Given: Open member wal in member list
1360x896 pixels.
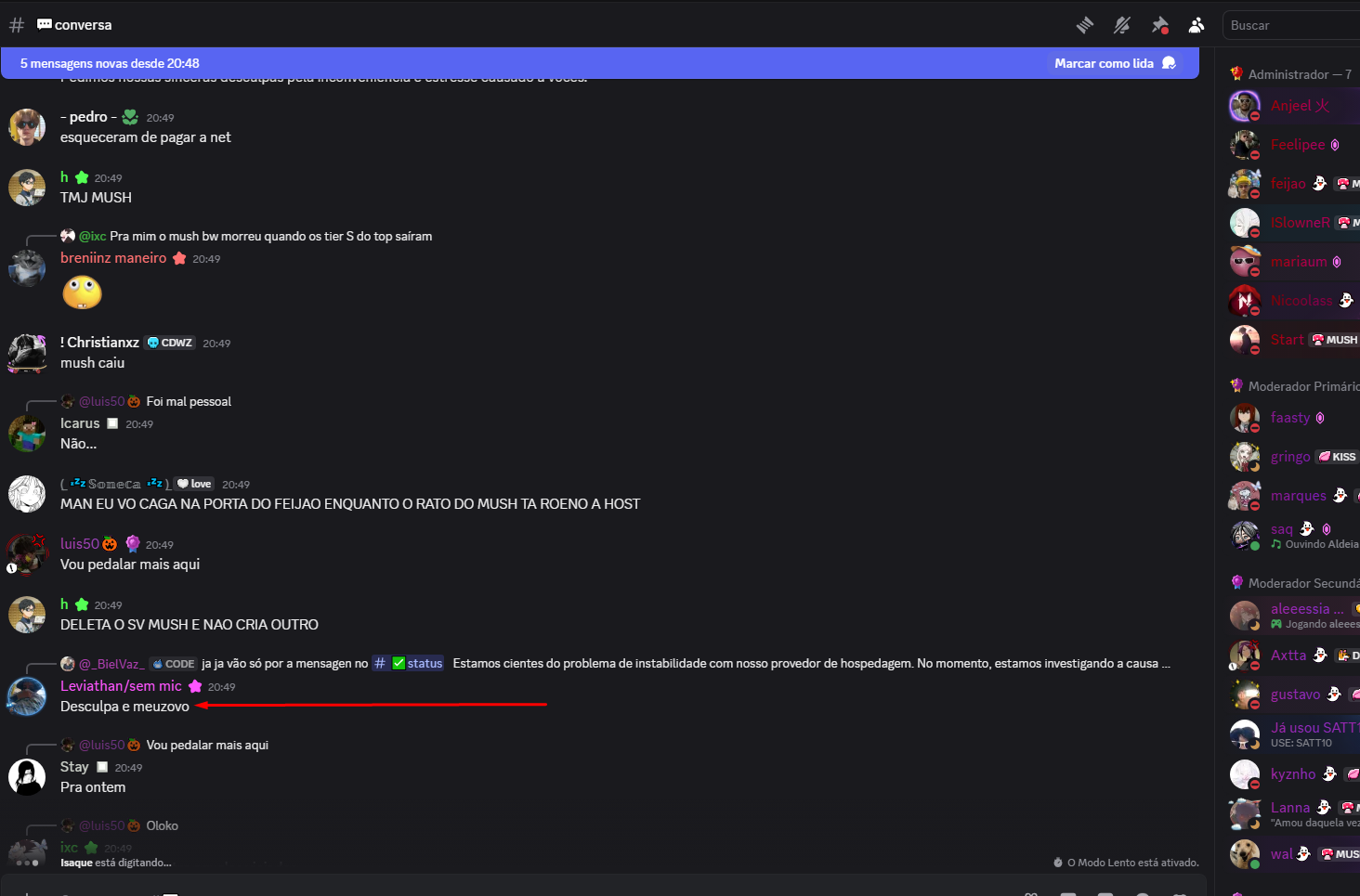Looking at the screenshot, I should point(1293,854).
